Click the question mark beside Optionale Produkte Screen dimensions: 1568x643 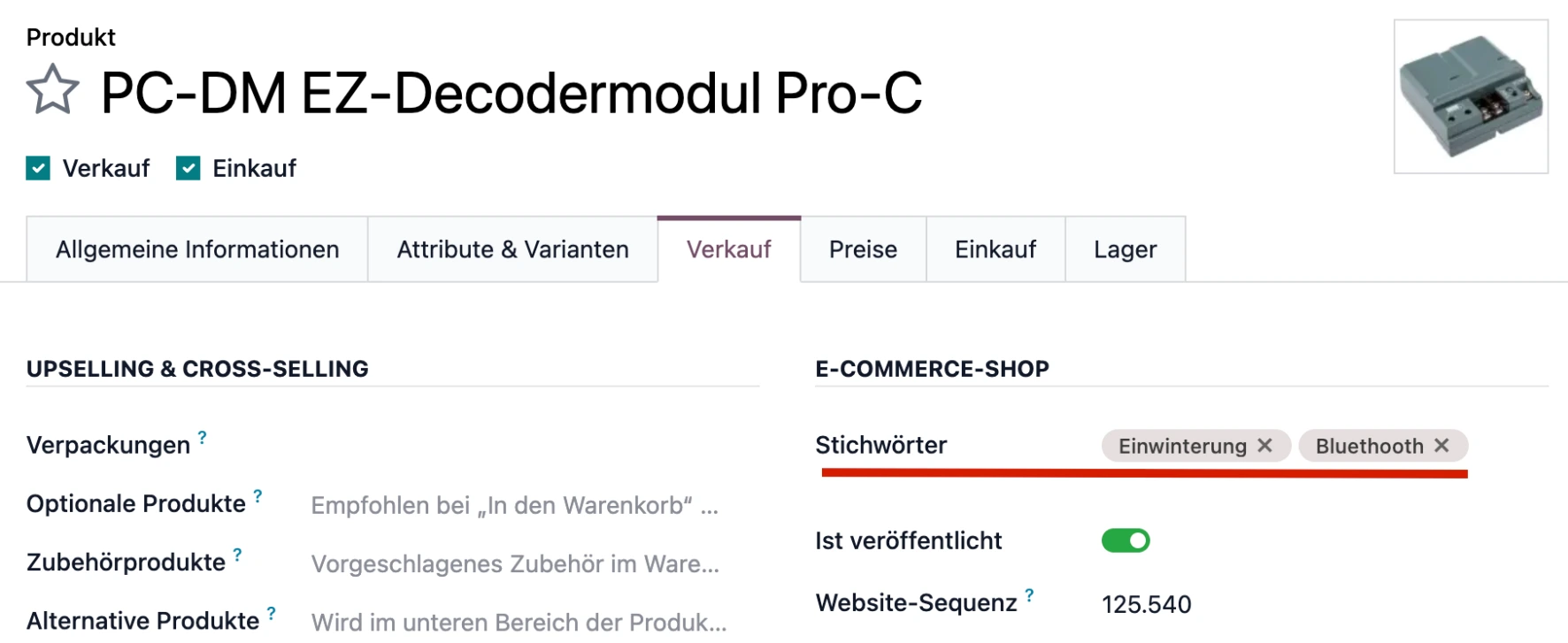tap(257, 494)
